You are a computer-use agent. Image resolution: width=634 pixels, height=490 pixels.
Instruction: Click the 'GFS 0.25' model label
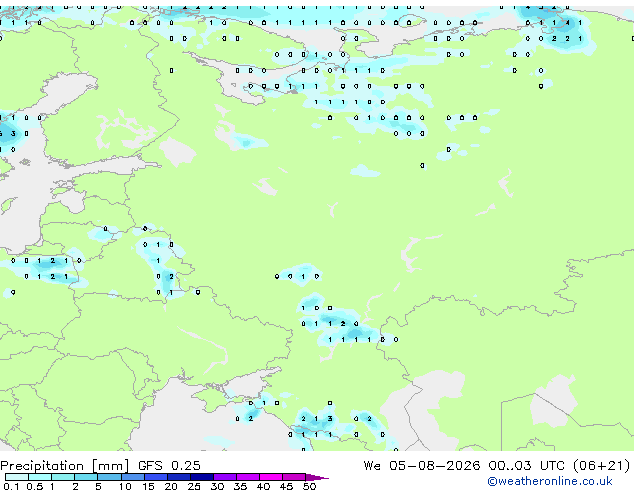pyautogui.click(x=169, y=465)
